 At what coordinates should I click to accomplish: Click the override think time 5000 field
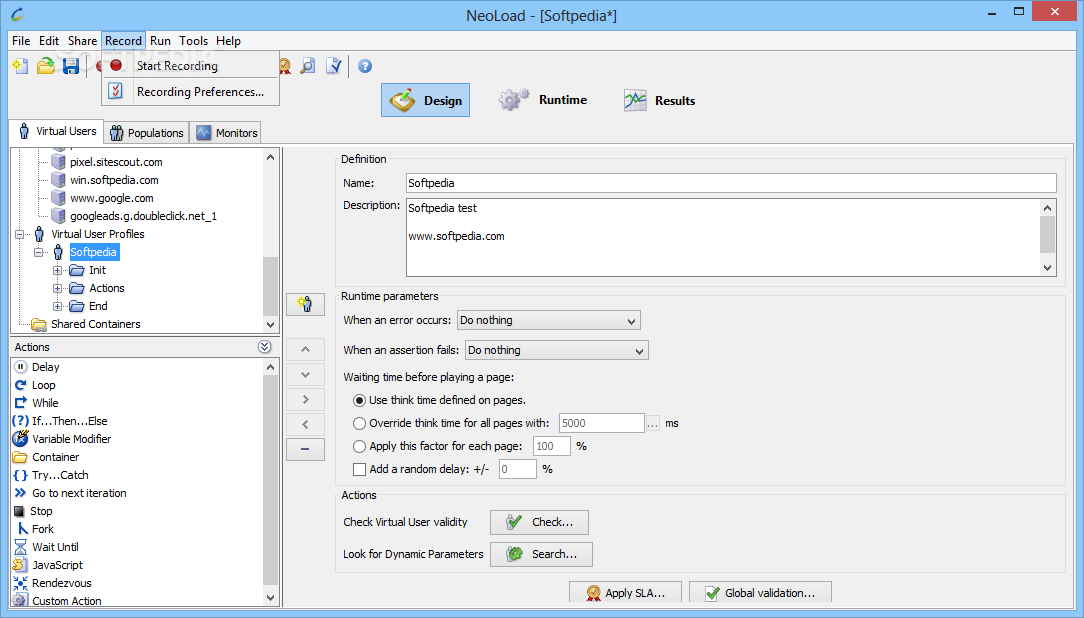[601, 423]
